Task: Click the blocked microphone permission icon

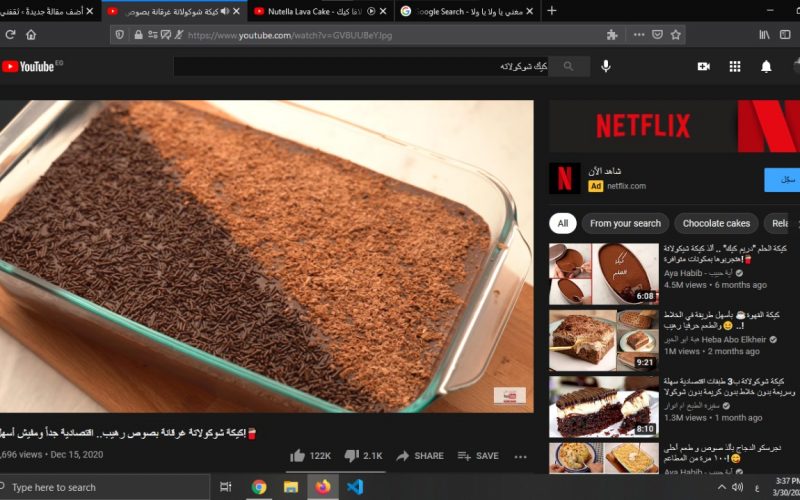Action: [179, 35]
